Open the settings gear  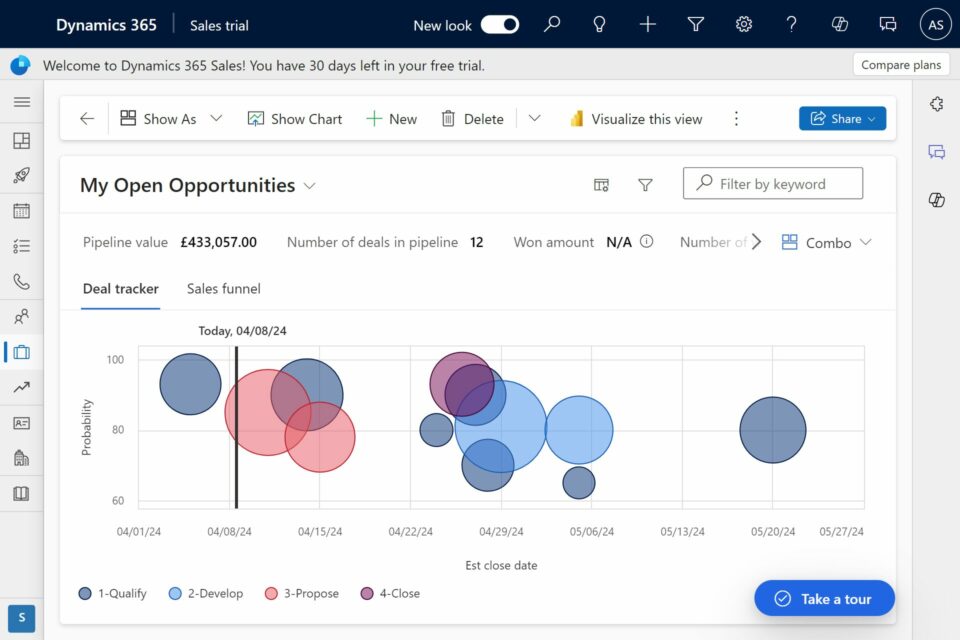pyautogui.click(x=744, y=25)
